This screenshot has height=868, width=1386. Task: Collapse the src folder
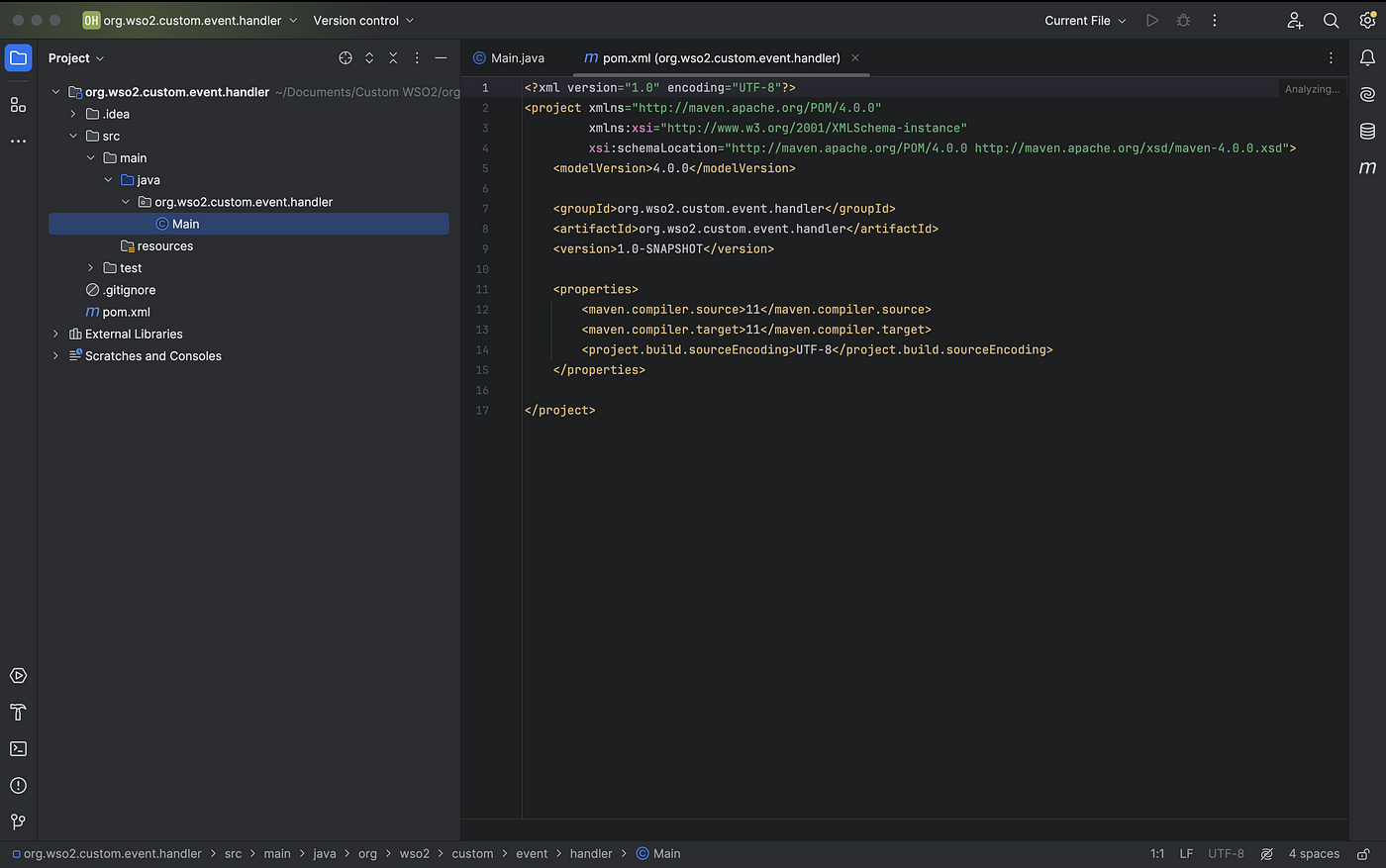[x=73, y=136]
